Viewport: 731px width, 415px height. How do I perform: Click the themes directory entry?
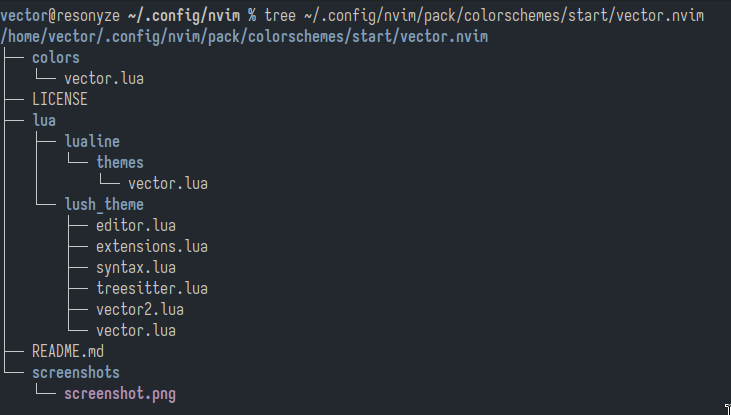[x=120, y=163]
